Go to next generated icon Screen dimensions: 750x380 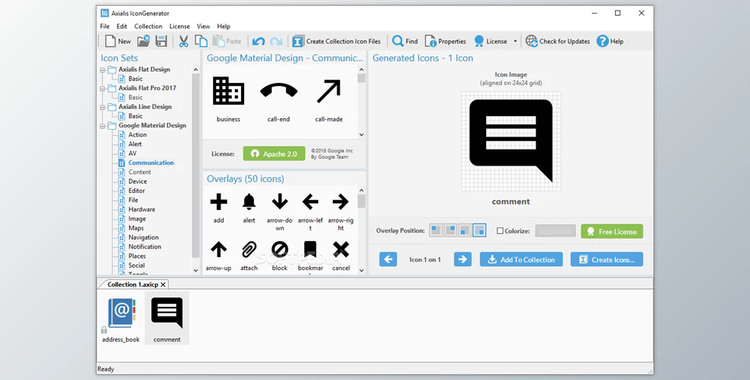463,259
